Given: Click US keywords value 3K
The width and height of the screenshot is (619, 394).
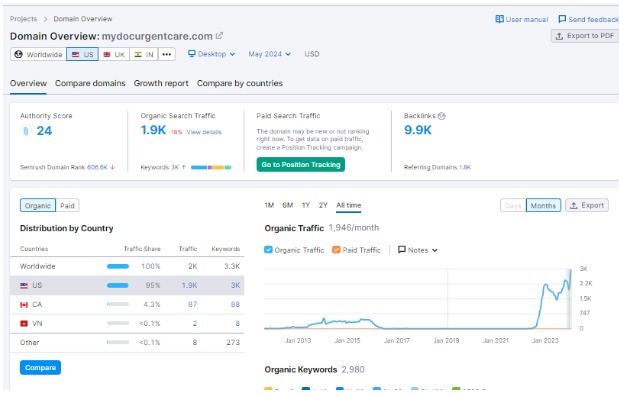Looking at the screenshot, I should (235, 285).
